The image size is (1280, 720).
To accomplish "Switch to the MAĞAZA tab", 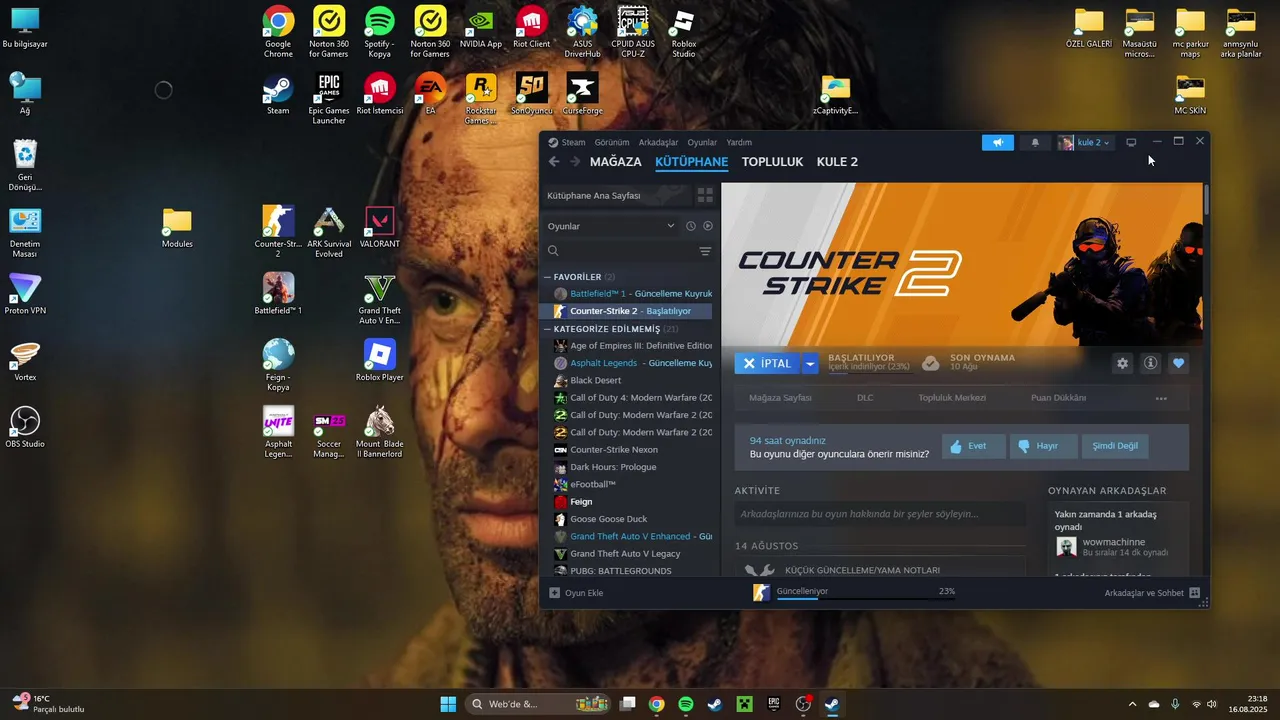I will click(x=616, y=161).
